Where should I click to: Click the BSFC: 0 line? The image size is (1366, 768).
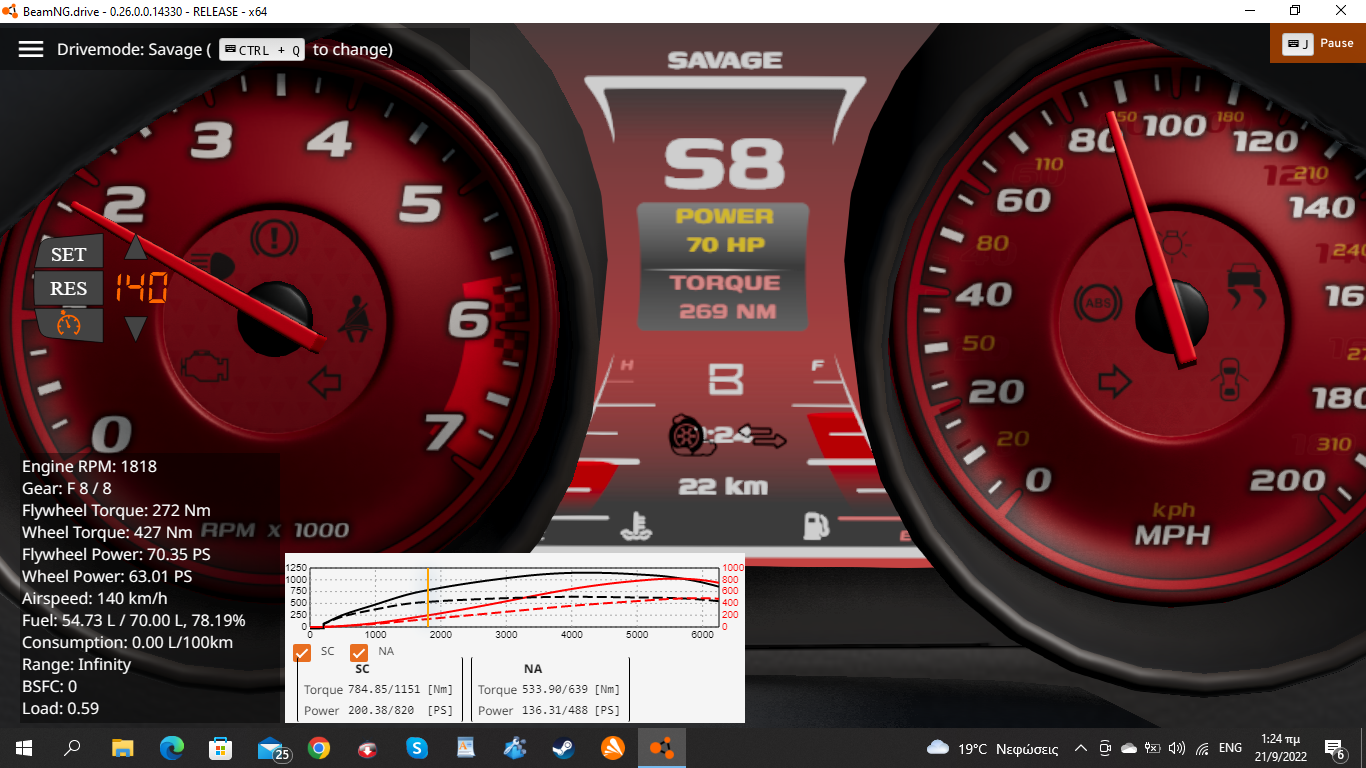[x=49, y=686]
